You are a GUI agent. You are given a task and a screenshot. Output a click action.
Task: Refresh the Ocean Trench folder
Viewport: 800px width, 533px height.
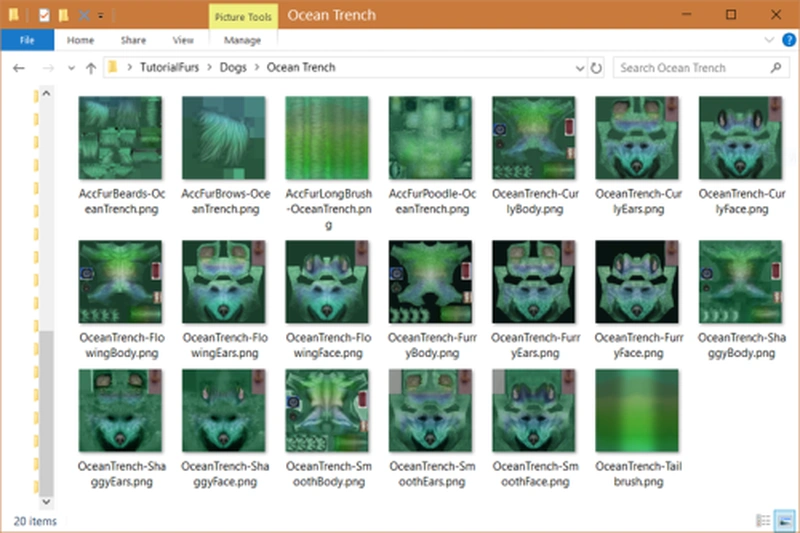pos(596,68)
